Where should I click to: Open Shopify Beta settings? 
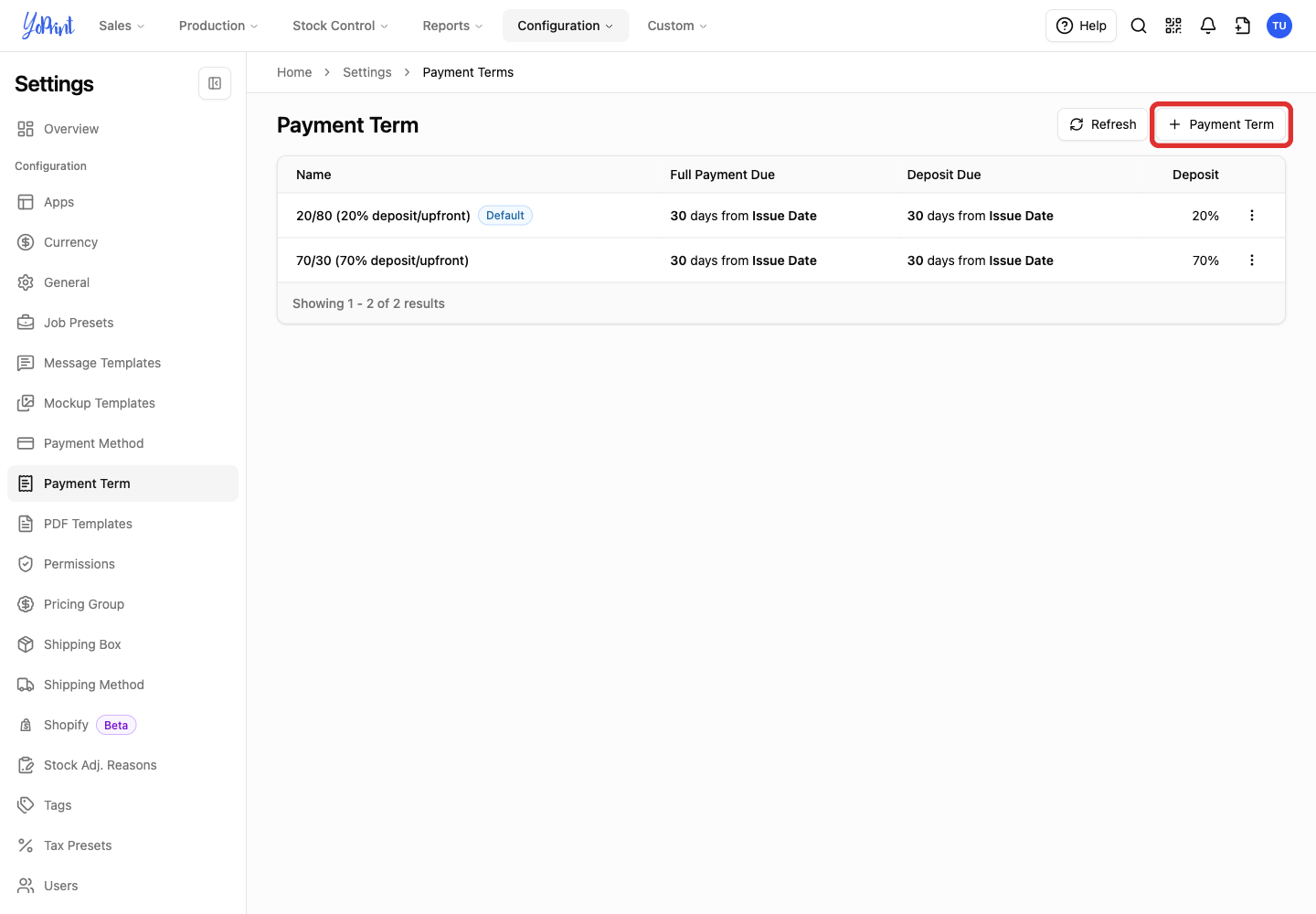pos(122,725)
